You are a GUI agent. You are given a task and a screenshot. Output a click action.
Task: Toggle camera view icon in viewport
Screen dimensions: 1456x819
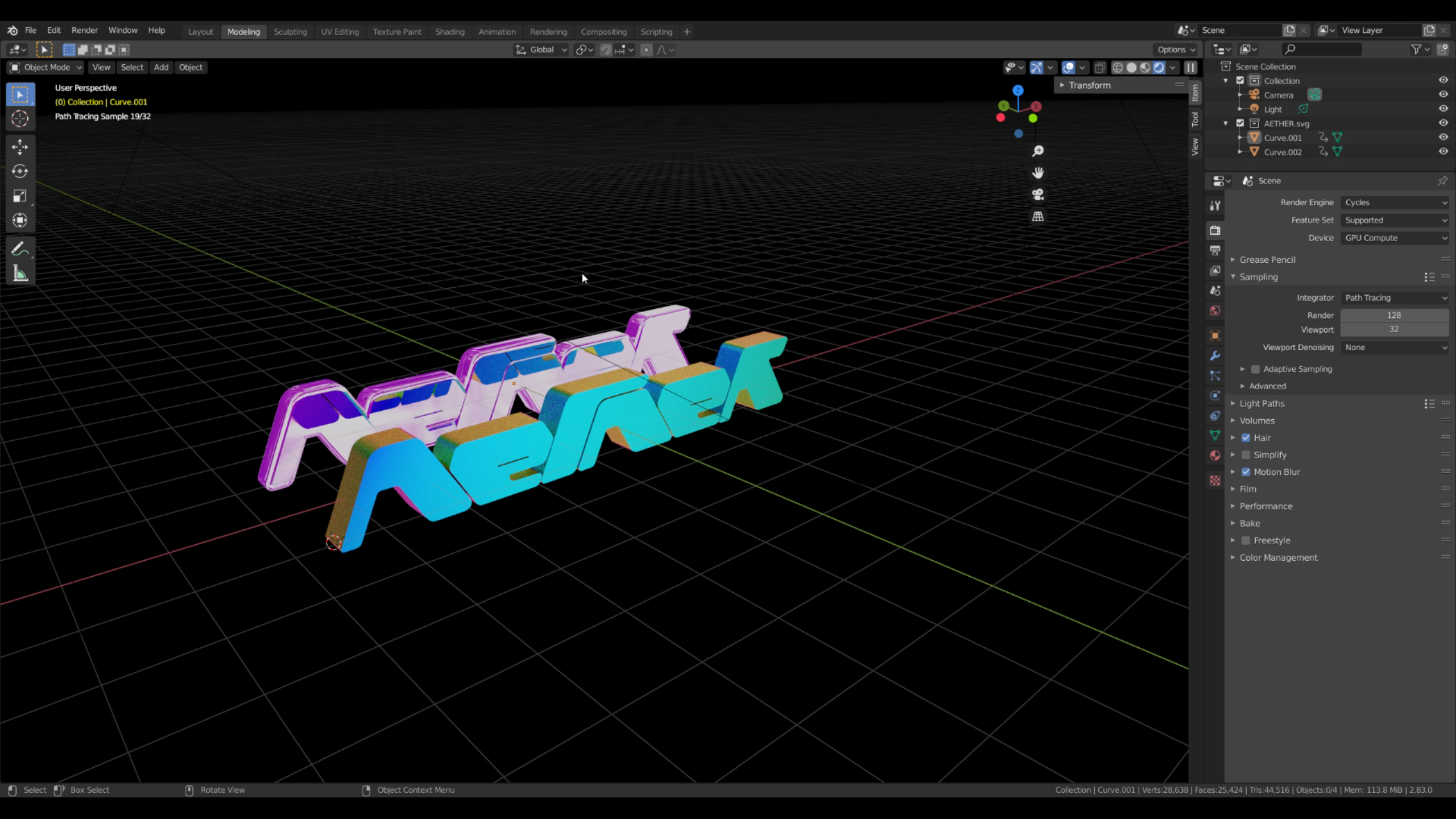[x=1038, y=195]
